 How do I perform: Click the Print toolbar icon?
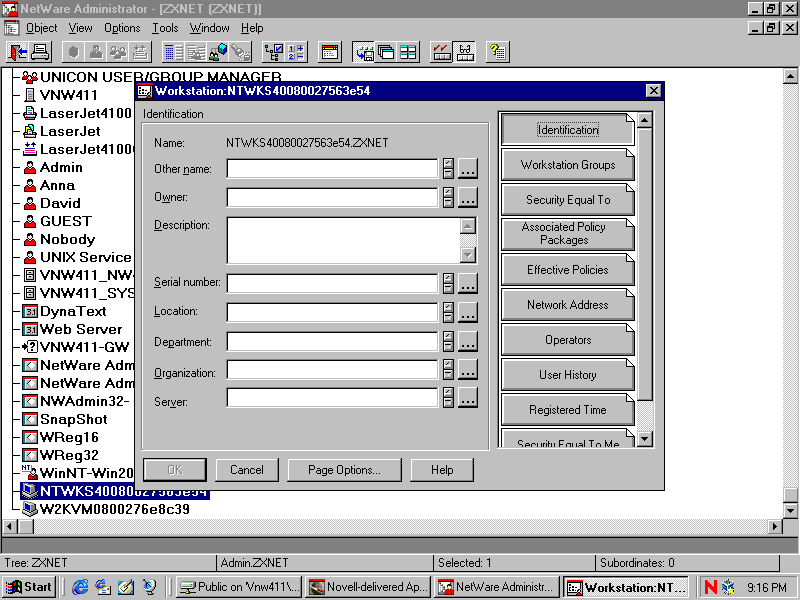(x=40, y=52)
